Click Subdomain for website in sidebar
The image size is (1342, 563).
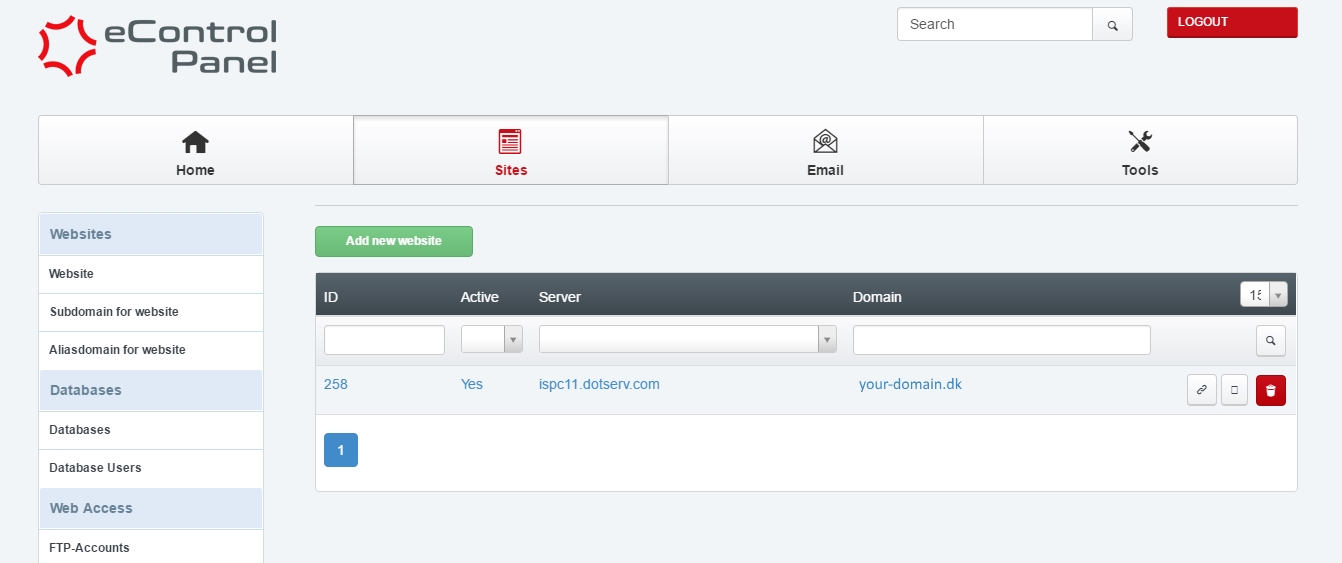click(114, 312)
